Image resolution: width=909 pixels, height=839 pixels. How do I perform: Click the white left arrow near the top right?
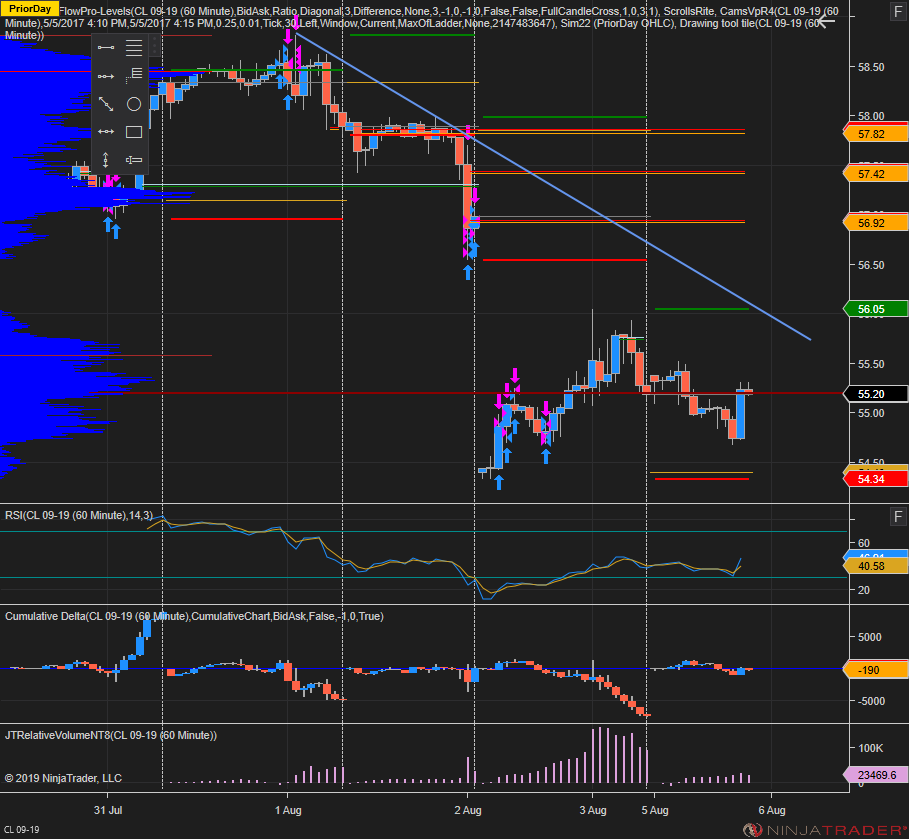(826, 21)
